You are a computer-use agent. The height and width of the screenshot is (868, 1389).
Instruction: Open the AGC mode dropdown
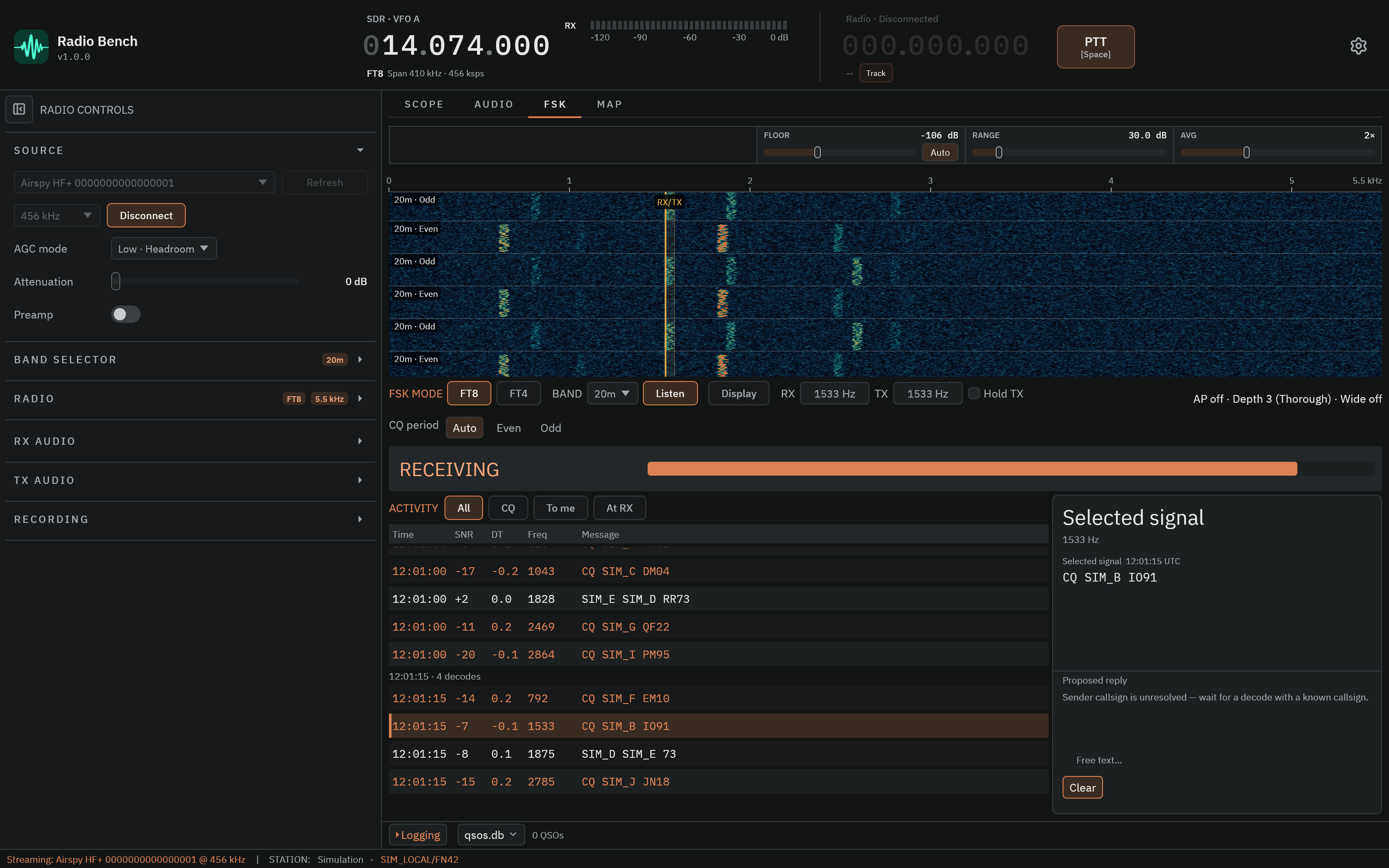pyautogui.click(x=164, y=249)
